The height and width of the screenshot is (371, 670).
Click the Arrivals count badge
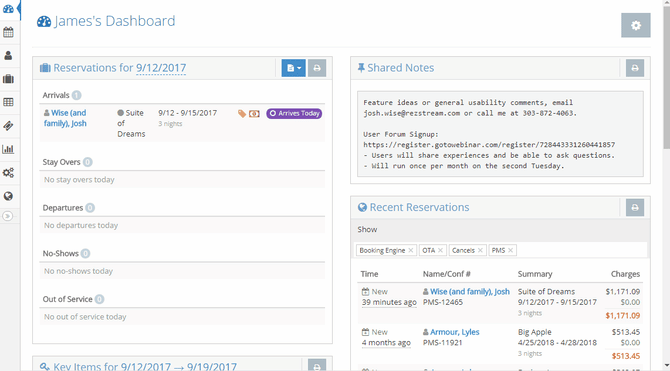pyautogui.click(x=76, y=95)
